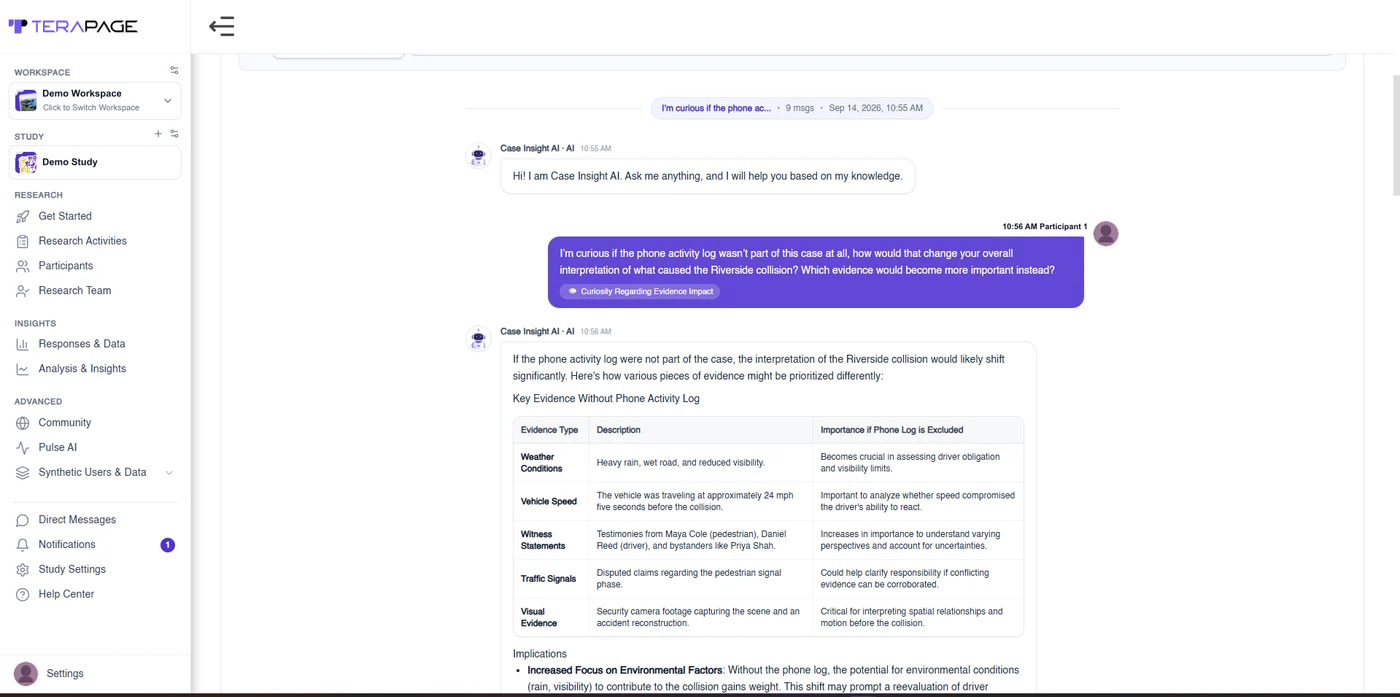Open Responses & Data section
The height and width of the screenshot is (697, 1400).
82,344
